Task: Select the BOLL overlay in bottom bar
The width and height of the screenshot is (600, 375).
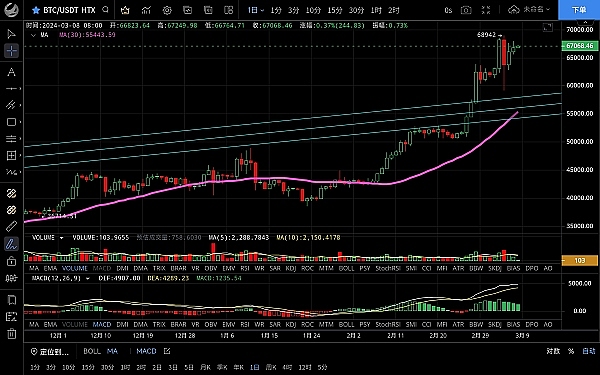Action: [92, 351]
